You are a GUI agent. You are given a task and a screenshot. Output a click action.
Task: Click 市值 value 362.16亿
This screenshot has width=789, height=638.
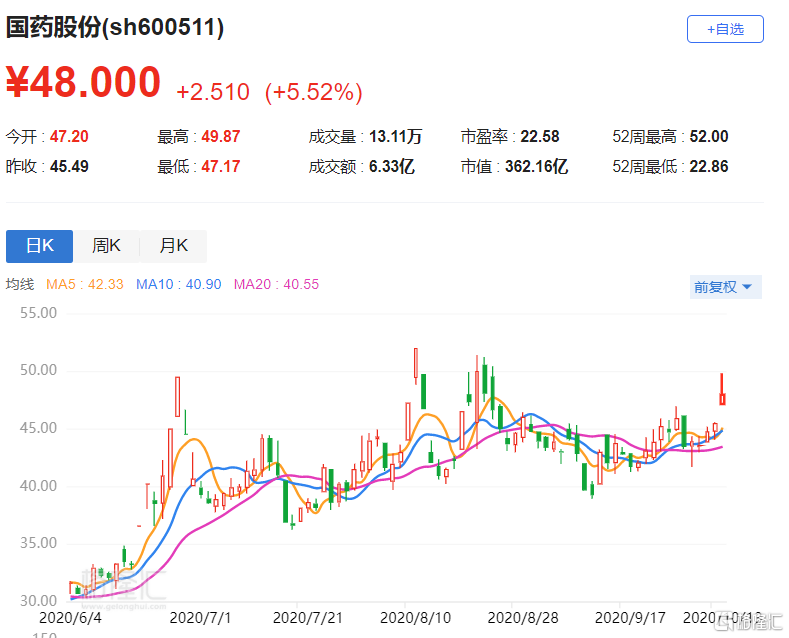(536, 167)
